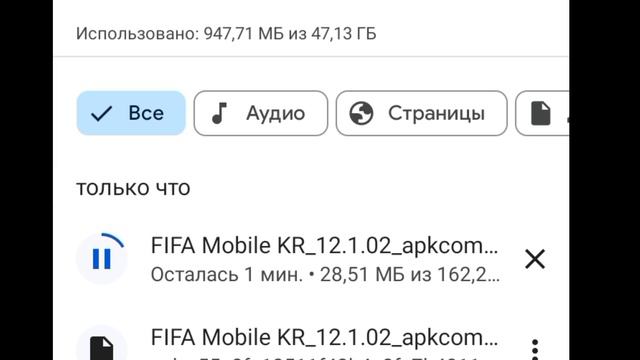Tap the Аудио chip label text
640x360 pixels.
pyautogui.click(x=276, y=113)
